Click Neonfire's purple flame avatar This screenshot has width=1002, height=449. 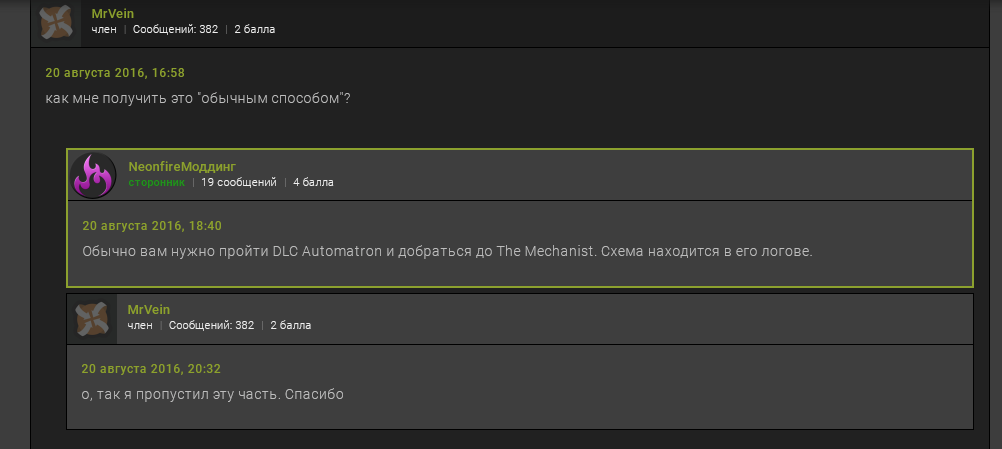tap(94, 175)
